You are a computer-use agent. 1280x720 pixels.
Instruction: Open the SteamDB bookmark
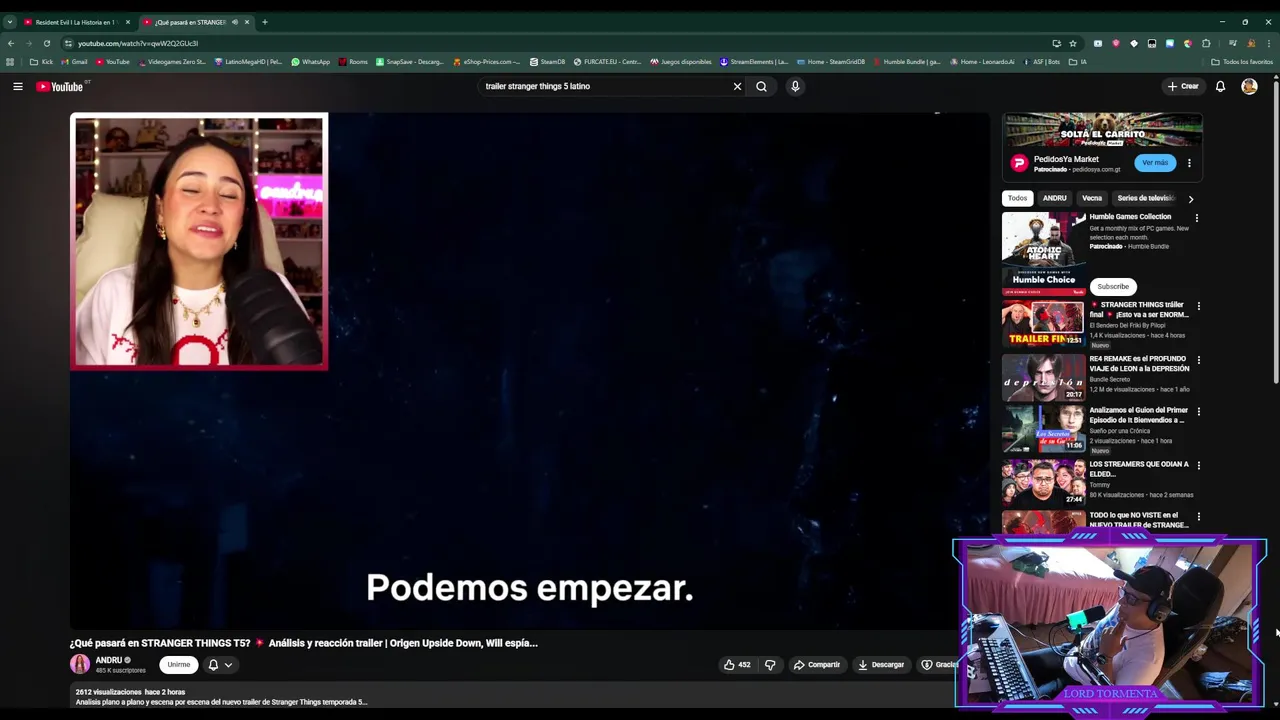(547, 62)
